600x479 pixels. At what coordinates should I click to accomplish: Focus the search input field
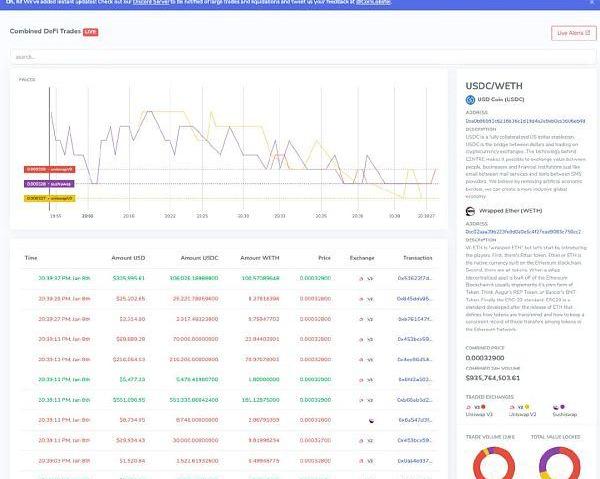303,57
